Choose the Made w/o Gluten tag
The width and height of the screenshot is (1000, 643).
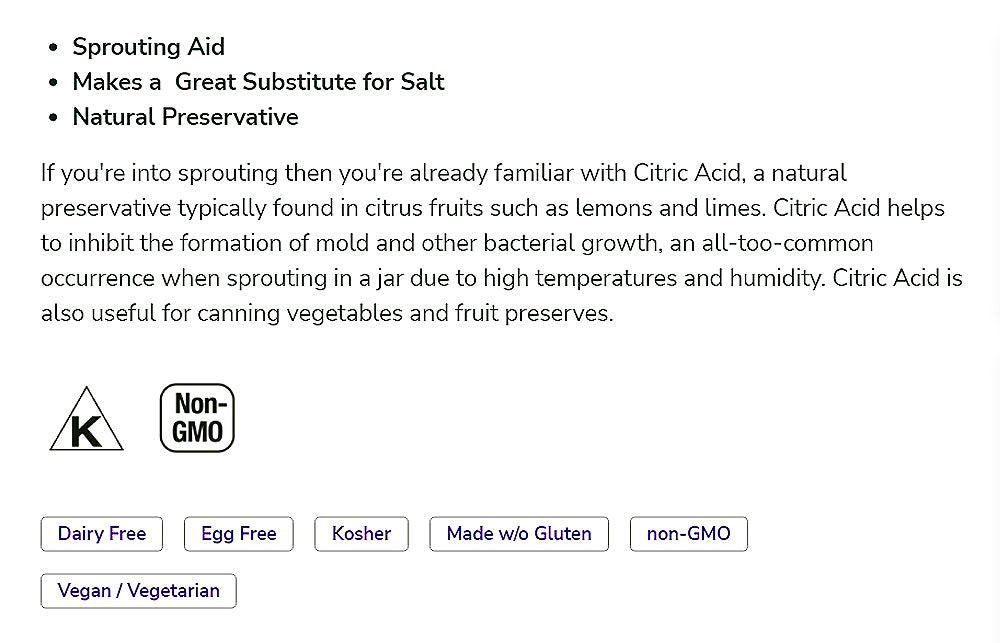(519, 534)
